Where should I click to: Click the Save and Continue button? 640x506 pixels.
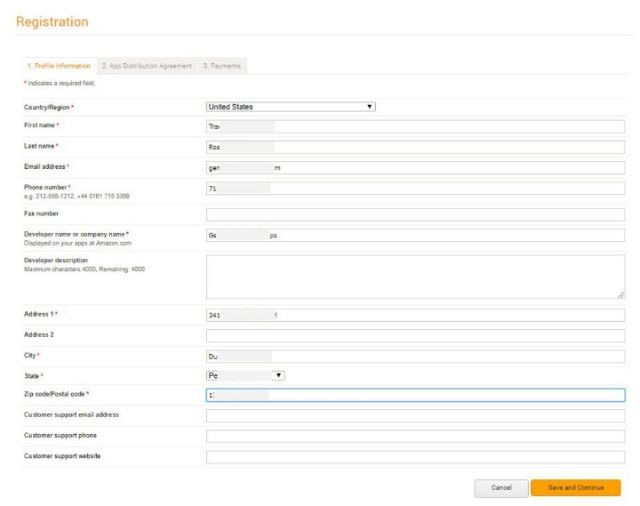[576, 487]
